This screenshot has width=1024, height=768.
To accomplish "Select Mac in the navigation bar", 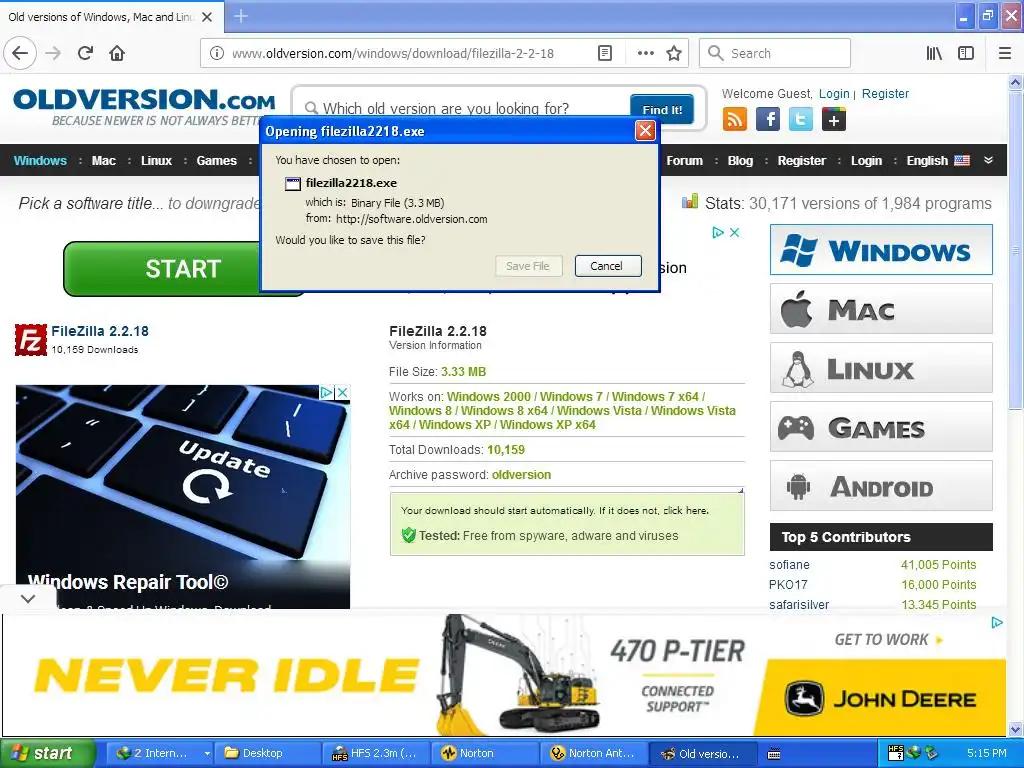I will (103, 161).
